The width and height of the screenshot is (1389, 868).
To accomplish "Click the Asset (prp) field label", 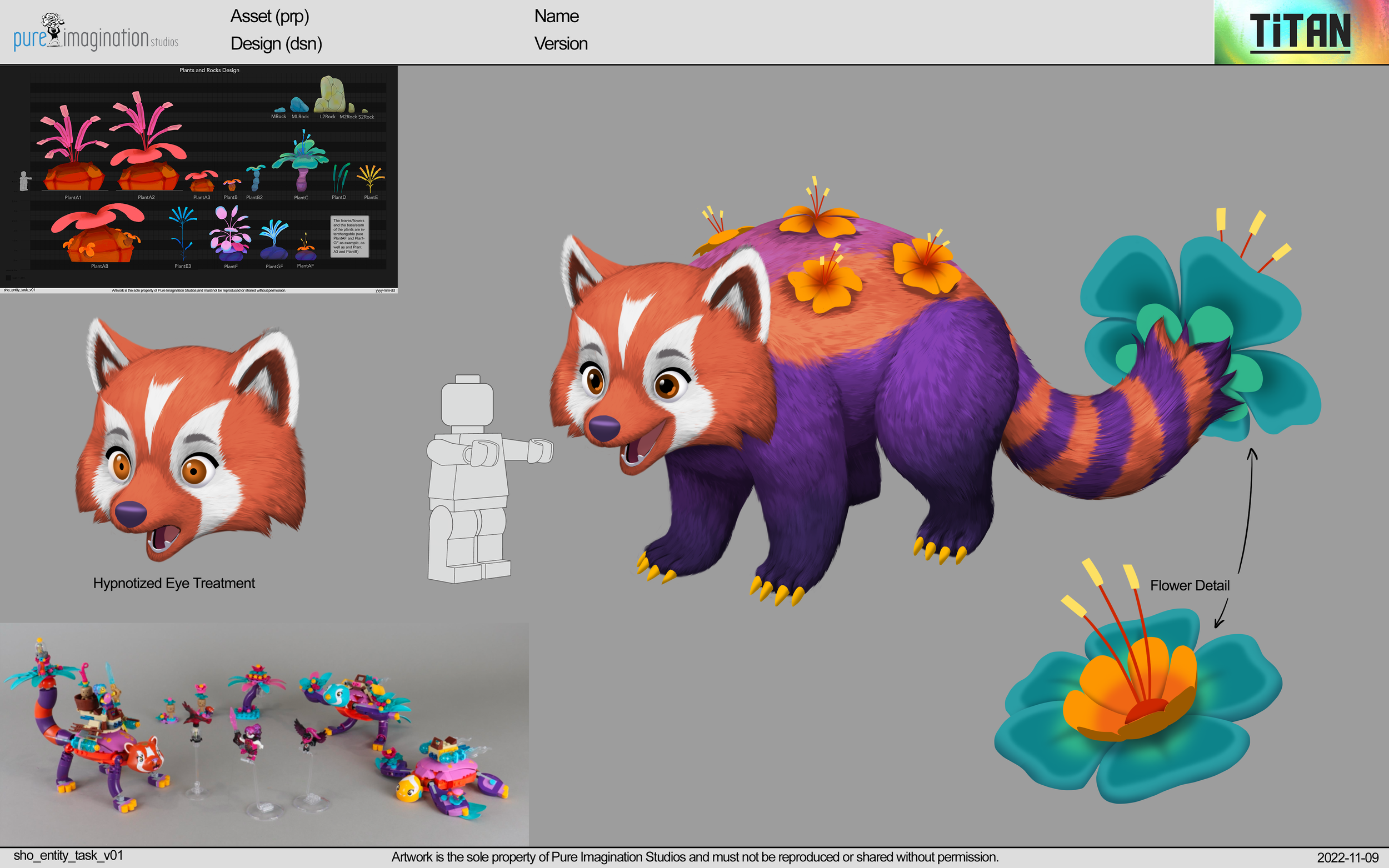I will click(270, 17).
